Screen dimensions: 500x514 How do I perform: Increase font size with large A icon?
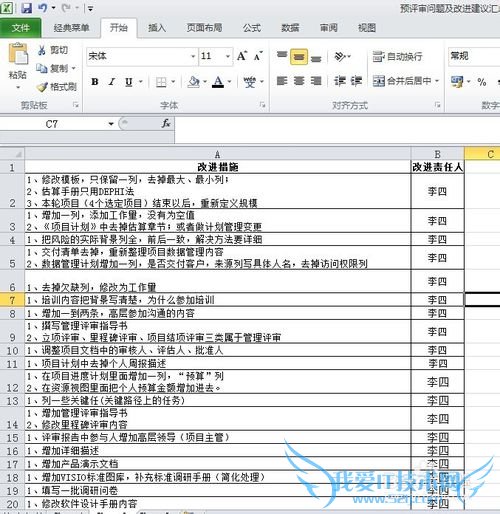(x=242, y=56)
